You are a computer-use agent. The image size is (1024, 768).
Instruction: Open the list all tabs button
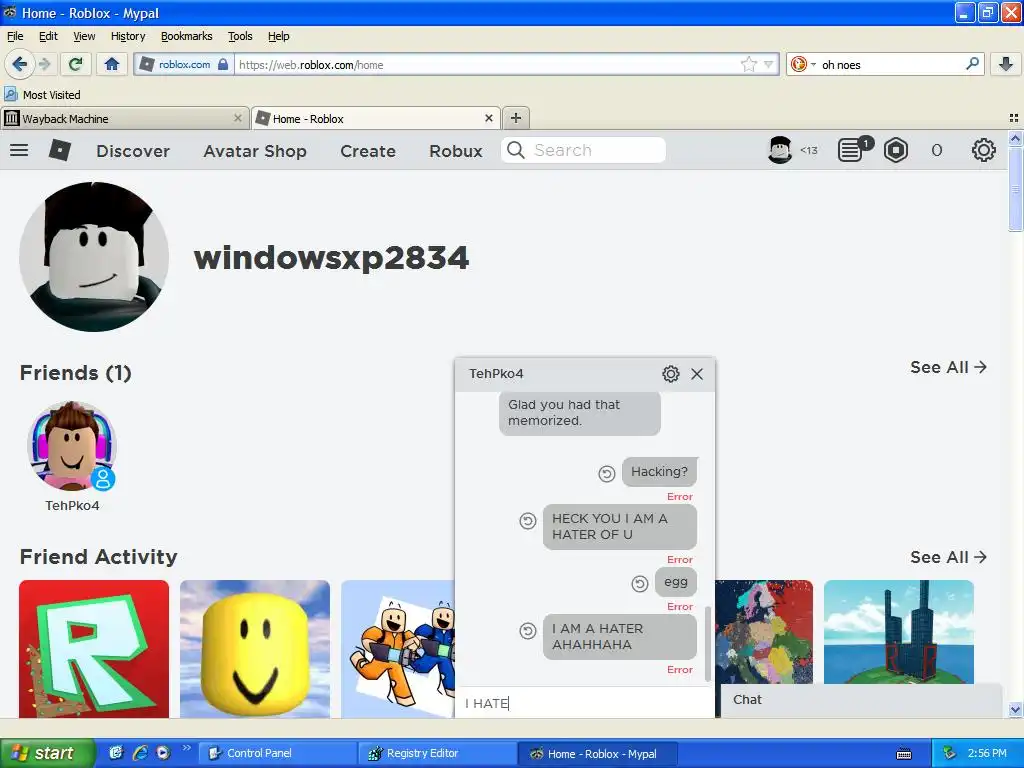coord(1014,118)
